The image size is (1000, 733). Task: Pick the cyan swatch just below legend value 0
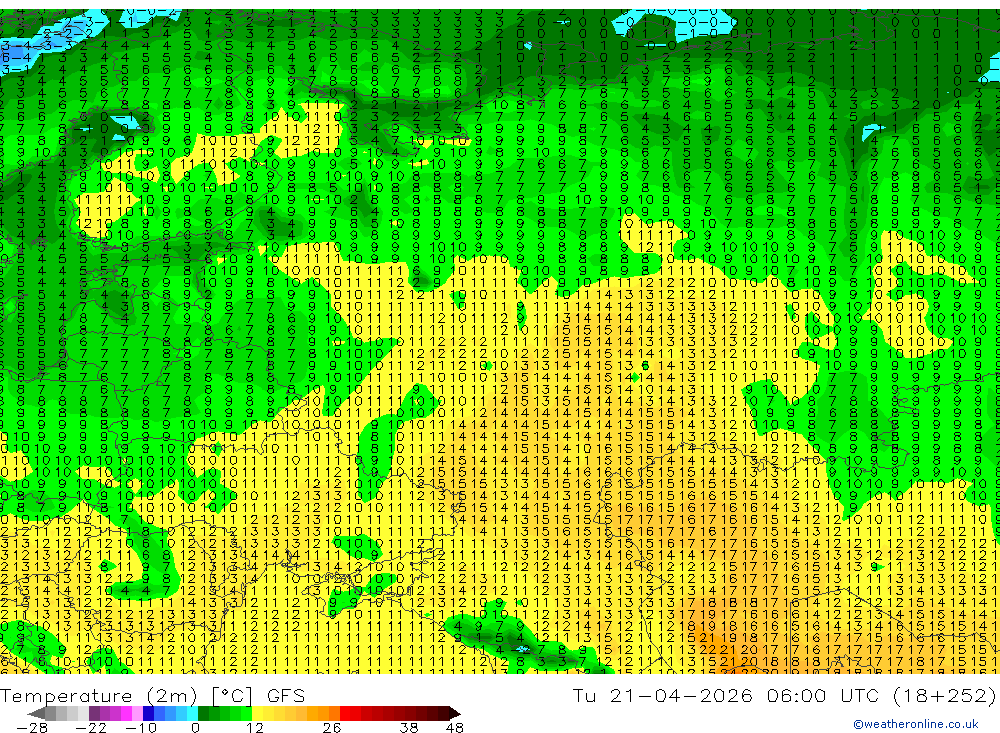pyautogui.click(x=192, y=713)
